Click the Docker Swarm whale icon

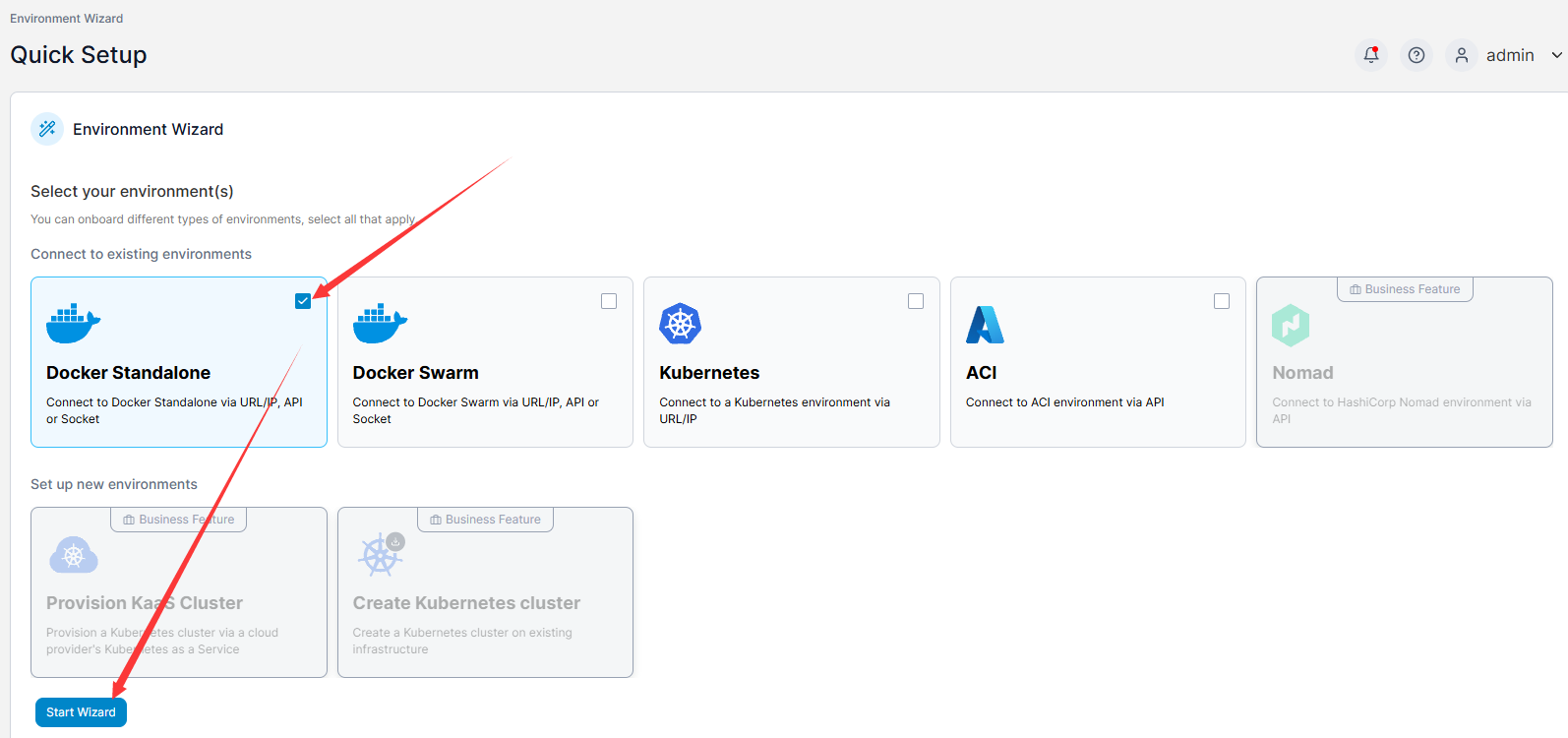[380, 323]
